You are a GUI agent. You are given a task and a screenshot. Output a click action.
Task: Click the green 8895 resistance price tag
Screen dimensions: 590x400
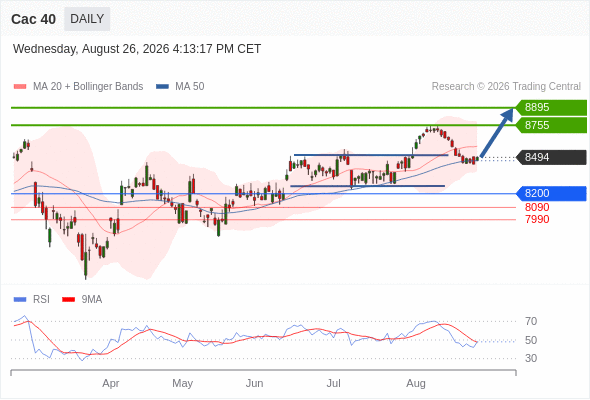point(550,107)
